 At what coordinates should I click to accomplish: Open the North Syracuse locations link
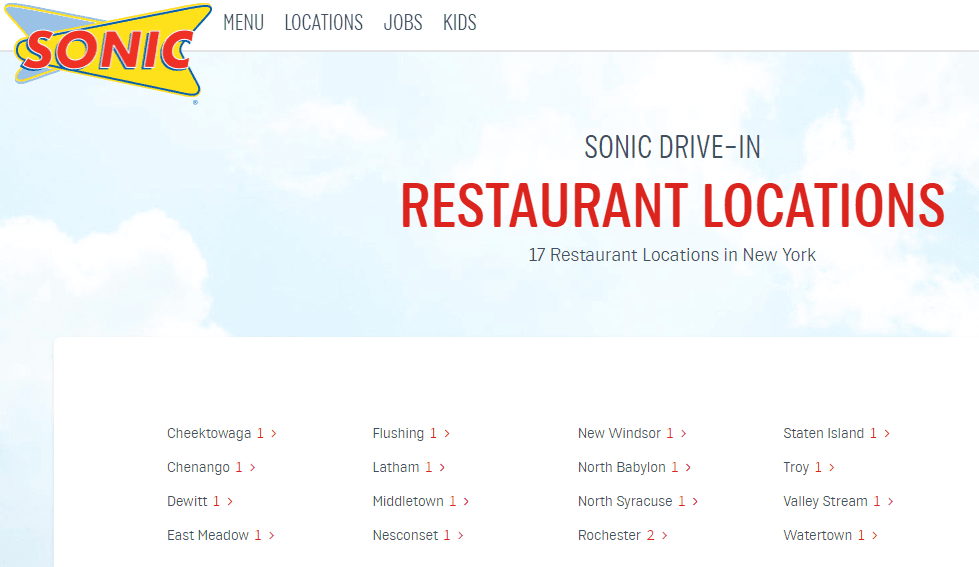point(637,501)
